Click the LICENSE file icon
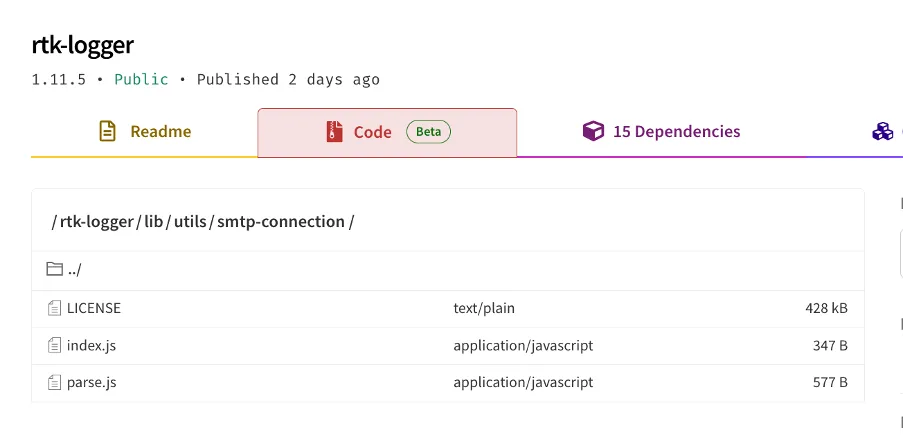Viewport: 904px width, 446px height. click(54, 308)
